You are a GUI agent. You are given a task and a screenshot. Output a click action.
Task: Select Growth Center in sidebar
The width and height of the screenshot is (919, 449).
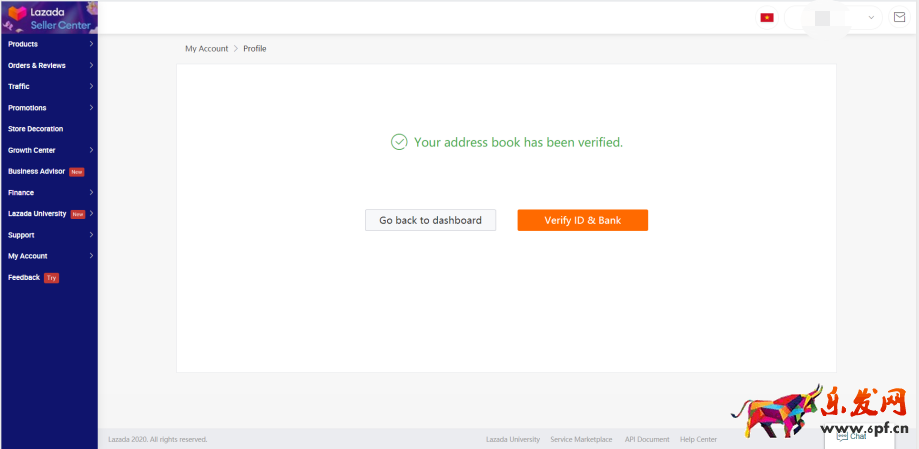point(32,150)
